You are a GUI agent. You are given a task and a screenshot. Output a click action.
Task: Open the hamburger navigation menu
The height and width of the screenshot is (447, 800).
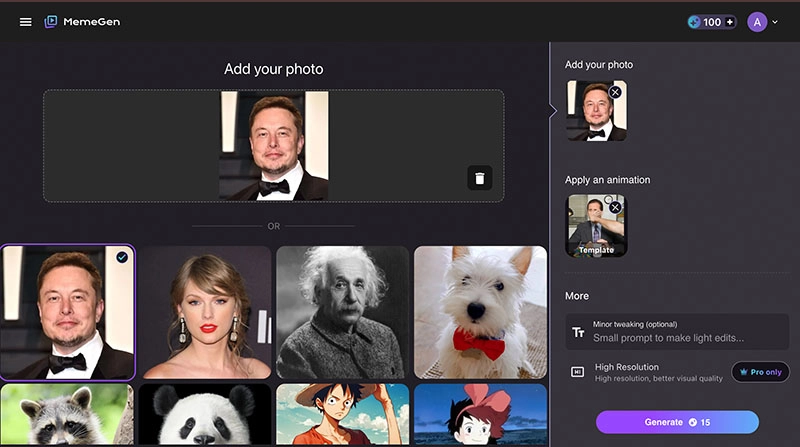pos(26,22)
